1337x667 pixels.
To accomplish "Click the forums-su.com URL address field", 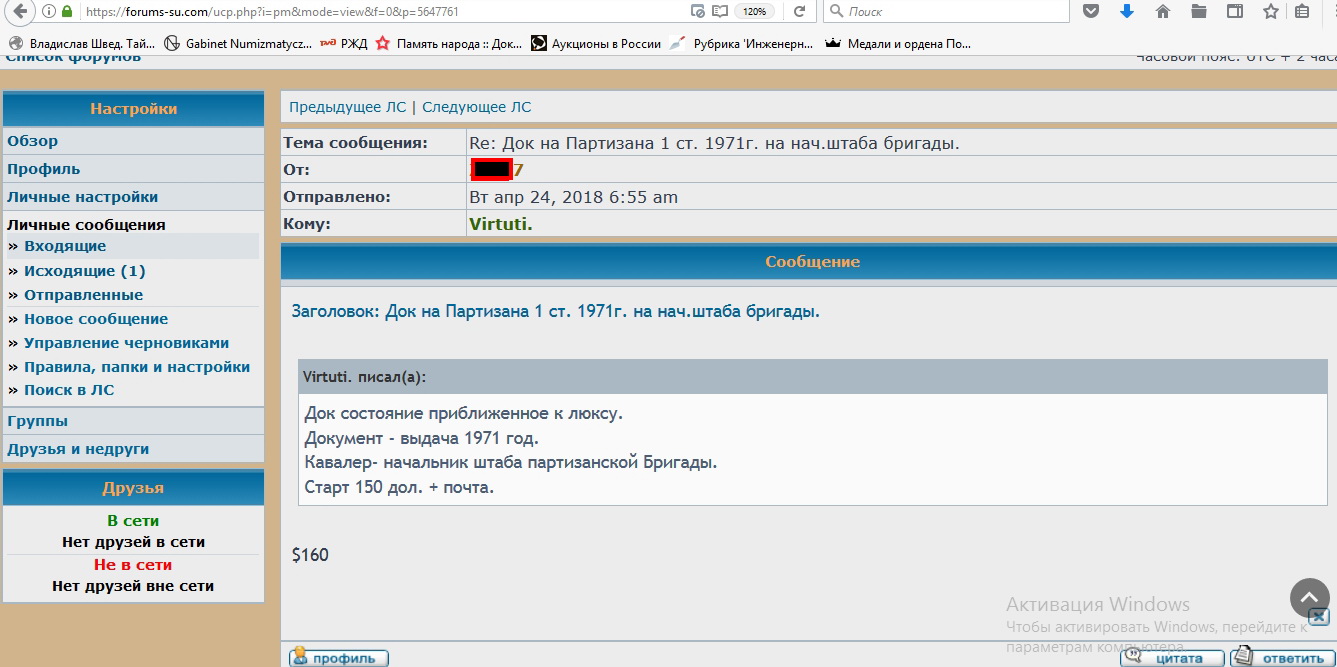I will click(x=385, y=12).
